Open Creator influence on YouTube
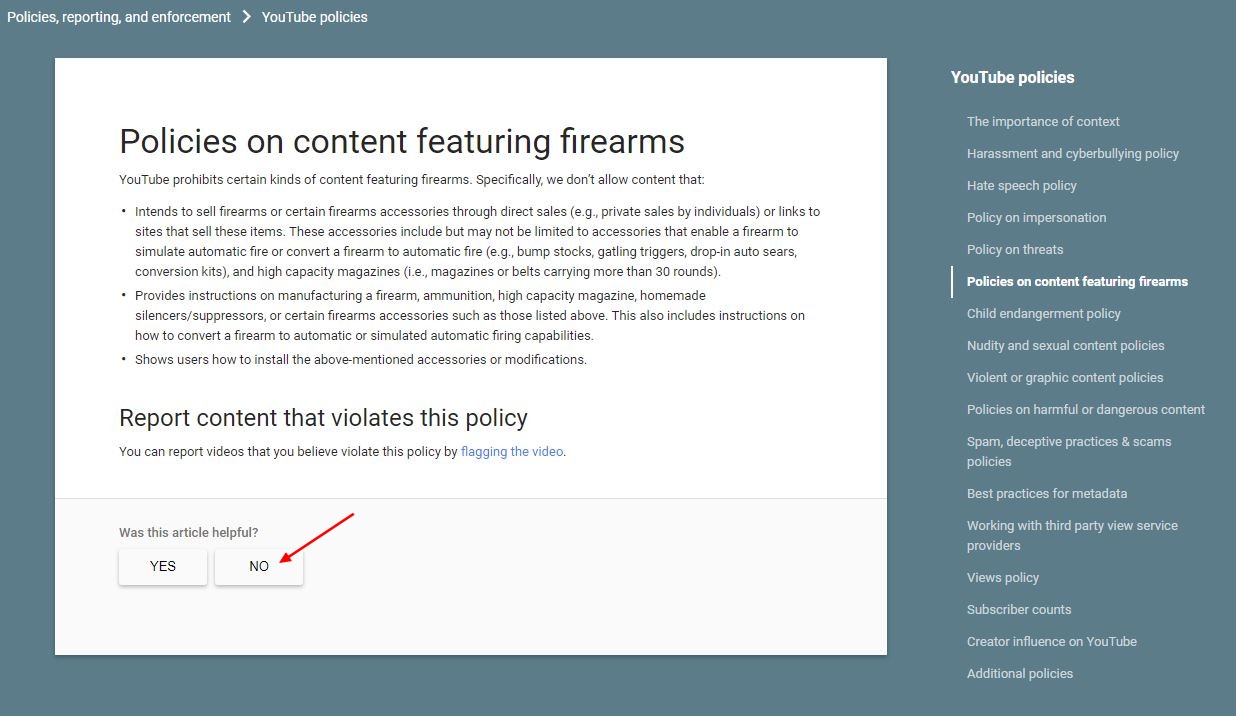Viewport: 1236px width, 716px height. coord(1052,642)
